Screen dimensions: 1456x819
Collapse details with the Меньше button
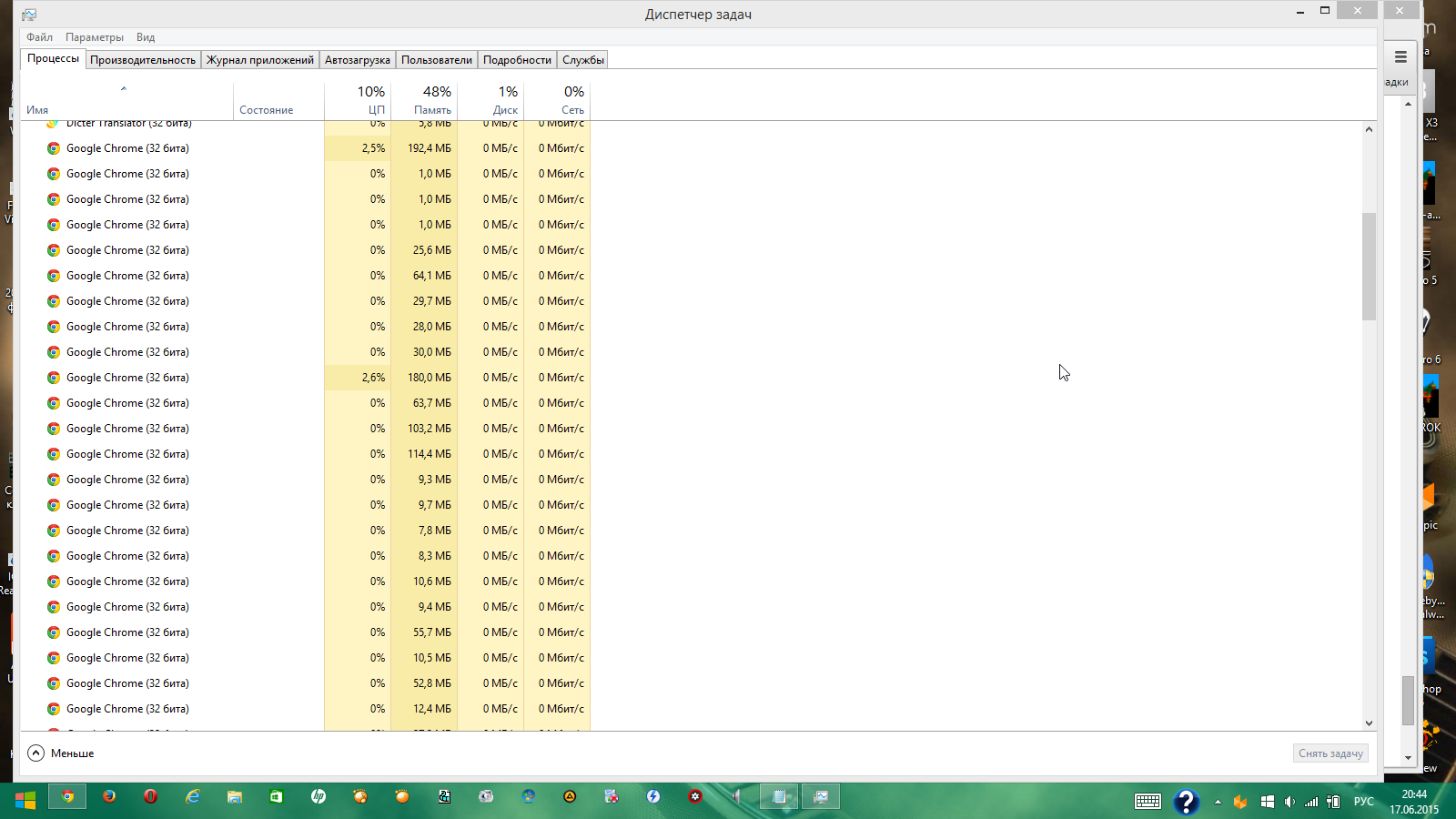coord(61,753)
